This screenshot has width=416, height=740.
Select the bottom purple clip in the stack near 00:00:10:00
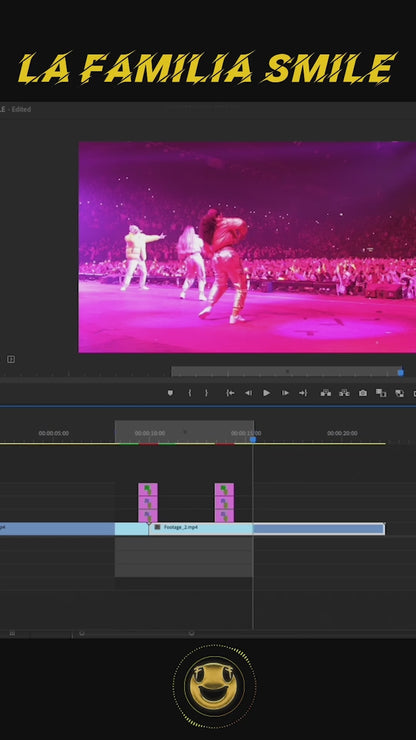tap(148, 516)
